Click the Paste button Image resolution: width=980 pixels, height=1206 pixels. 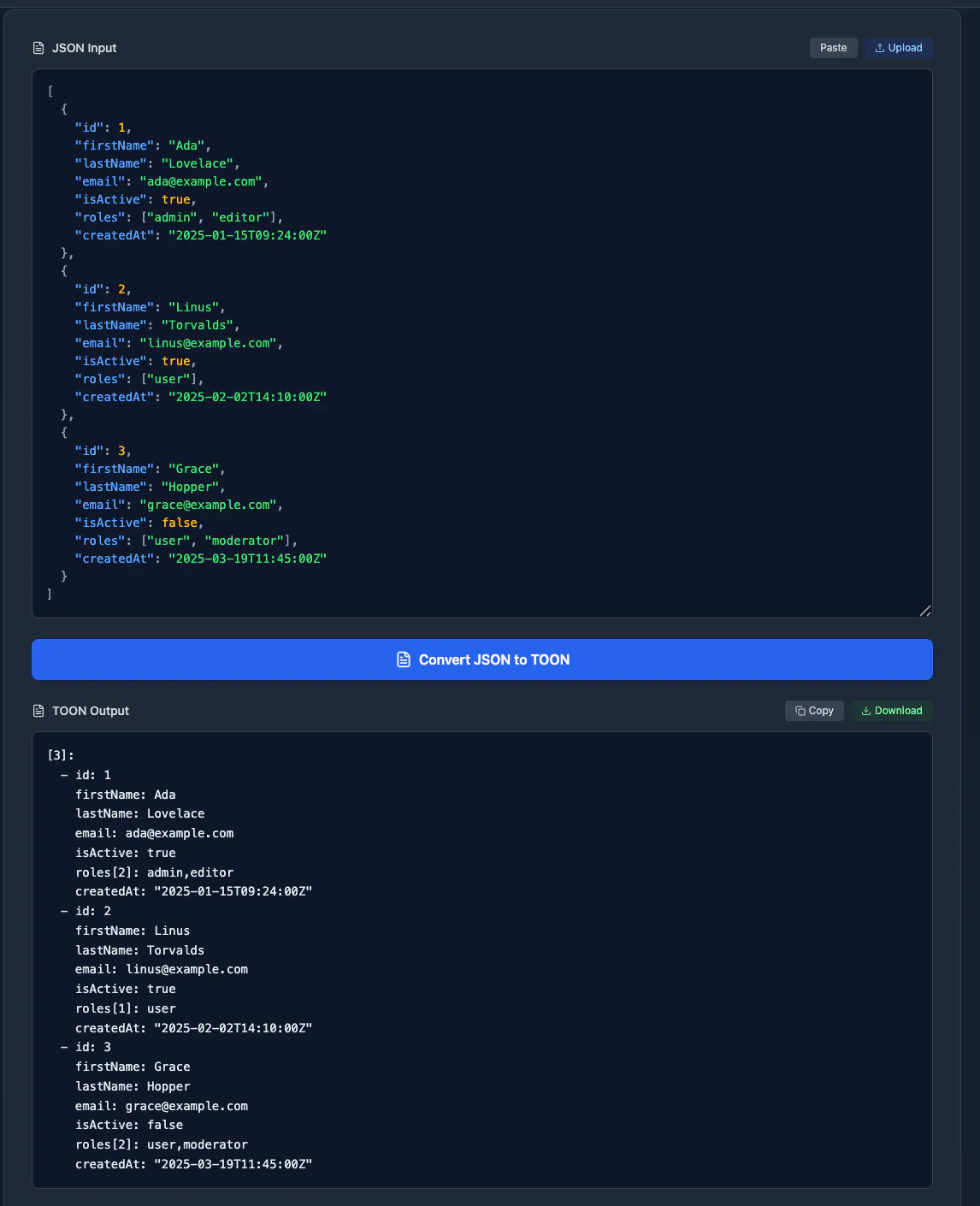coord(833,48)
